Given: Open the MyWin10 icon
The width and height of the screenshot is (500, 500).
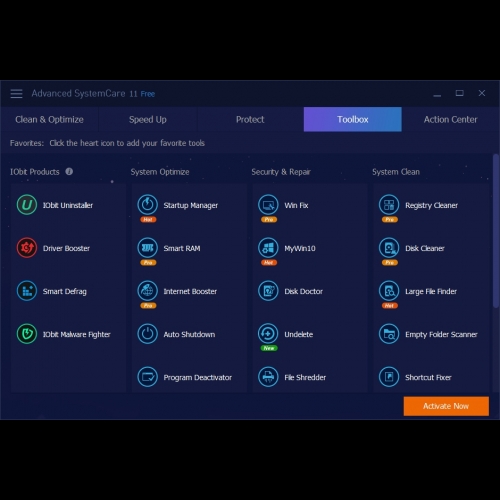Looking at the screenshot, I should point(268,248).
